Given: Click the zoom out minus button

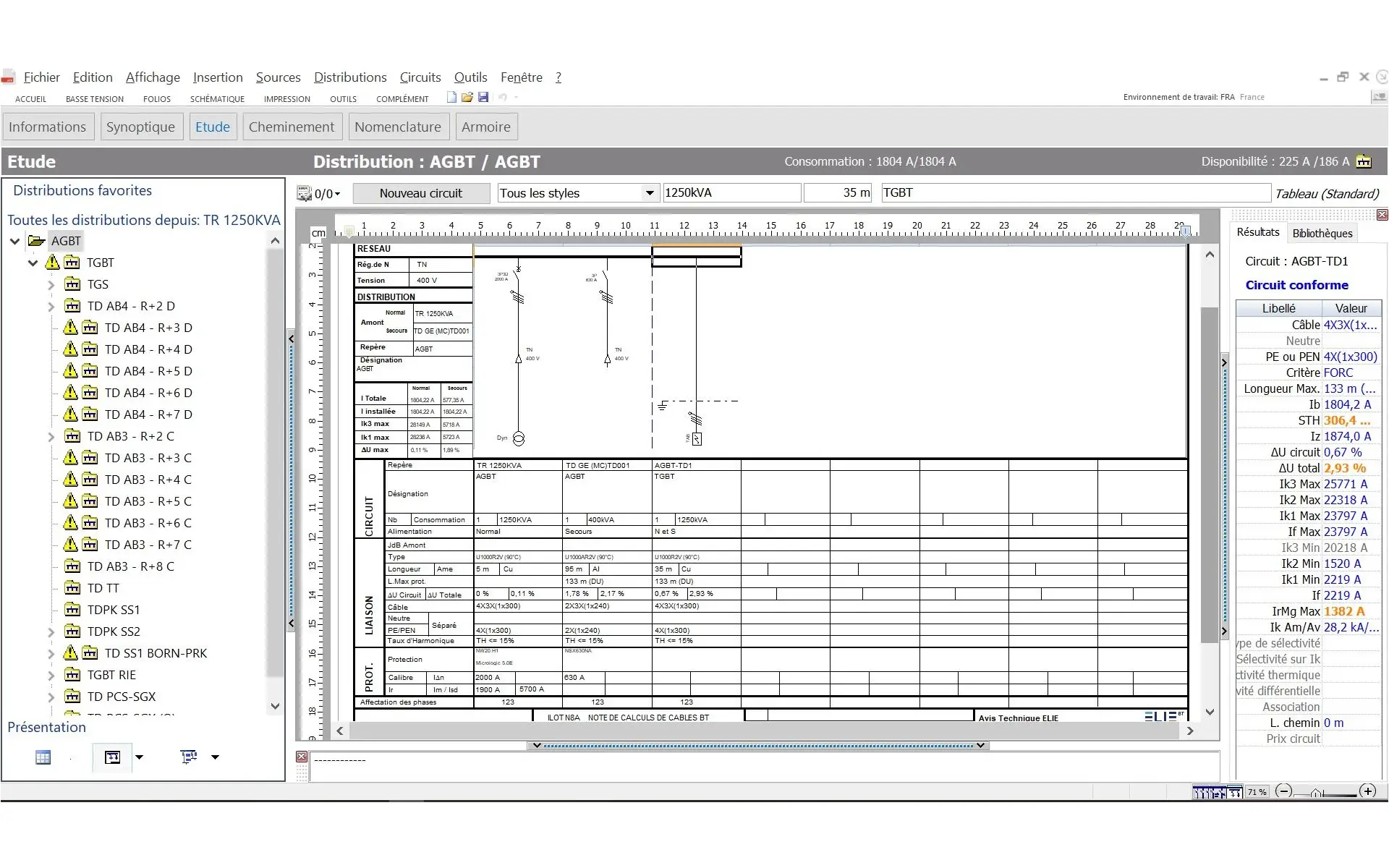Looking at the screenshot, I should [1283, 791].
